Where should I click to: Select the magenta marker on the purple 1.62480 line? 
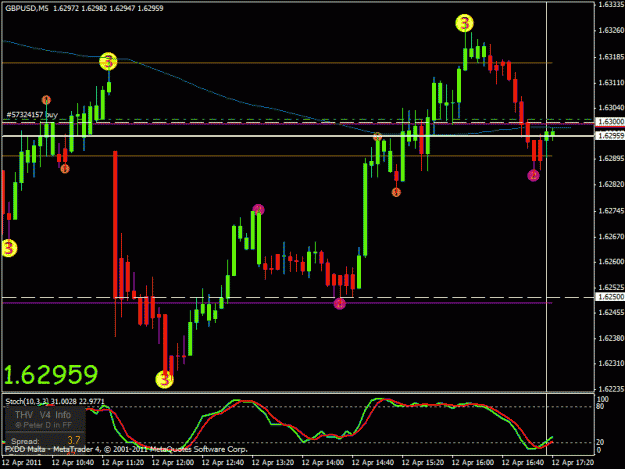pos(340,304)
